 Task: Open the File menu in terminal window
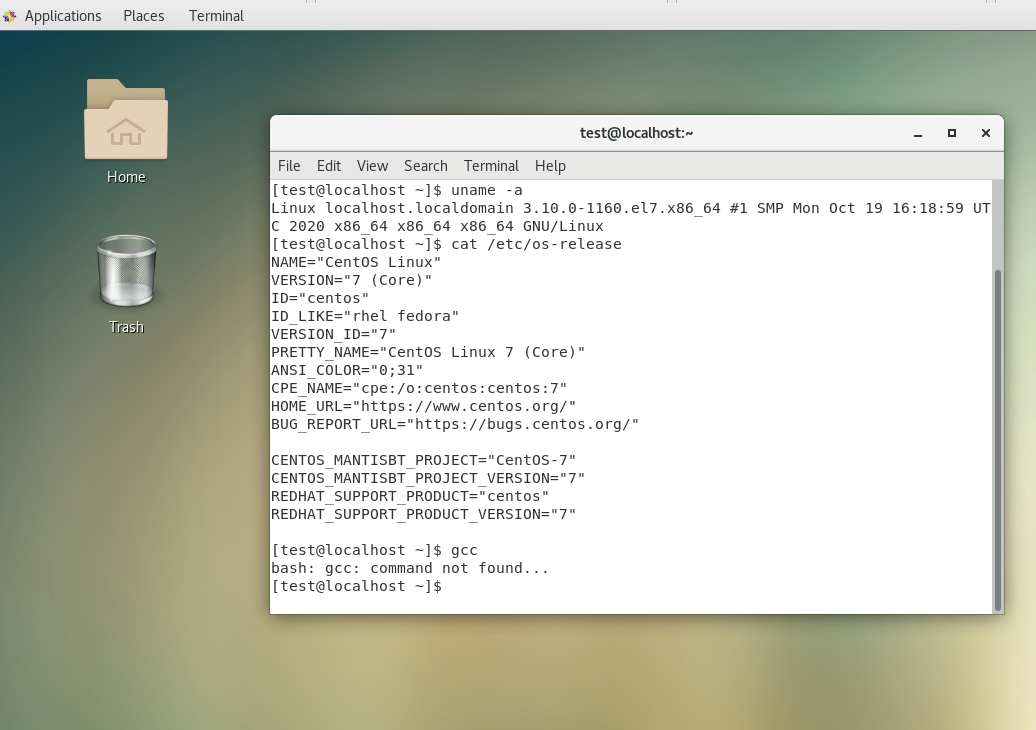tap(289, 166)
